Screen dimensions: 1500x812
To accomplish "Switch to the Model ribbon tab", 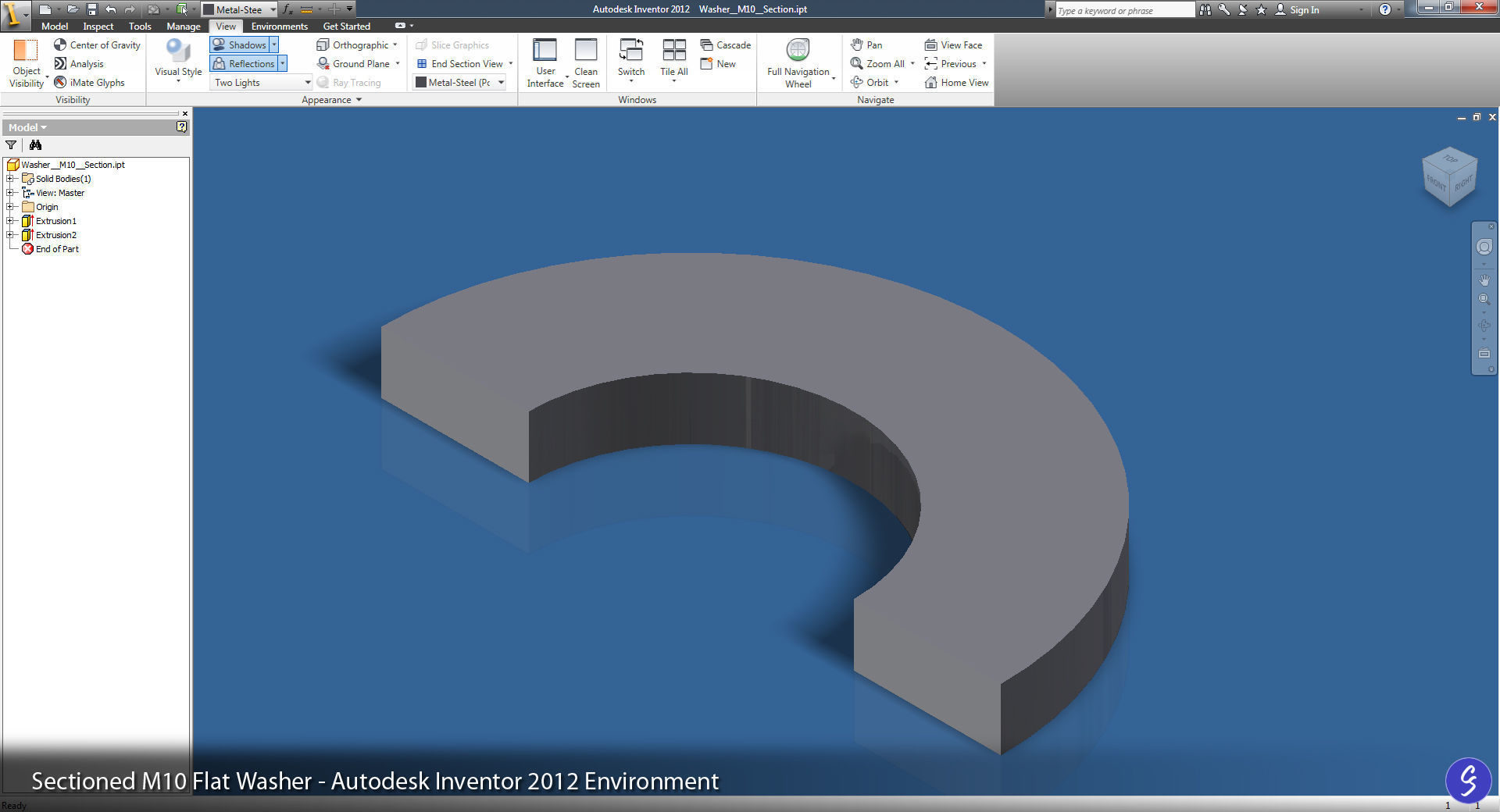I will tap(55, 26).
